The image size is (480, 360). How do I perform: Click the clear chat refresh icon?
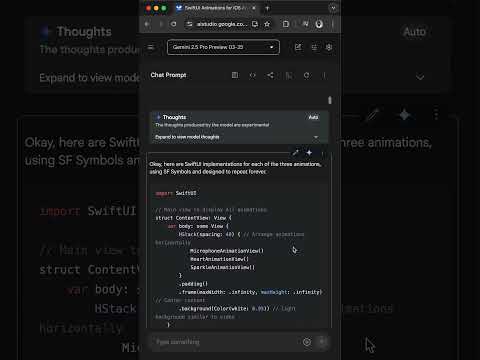tap(306, 75)
